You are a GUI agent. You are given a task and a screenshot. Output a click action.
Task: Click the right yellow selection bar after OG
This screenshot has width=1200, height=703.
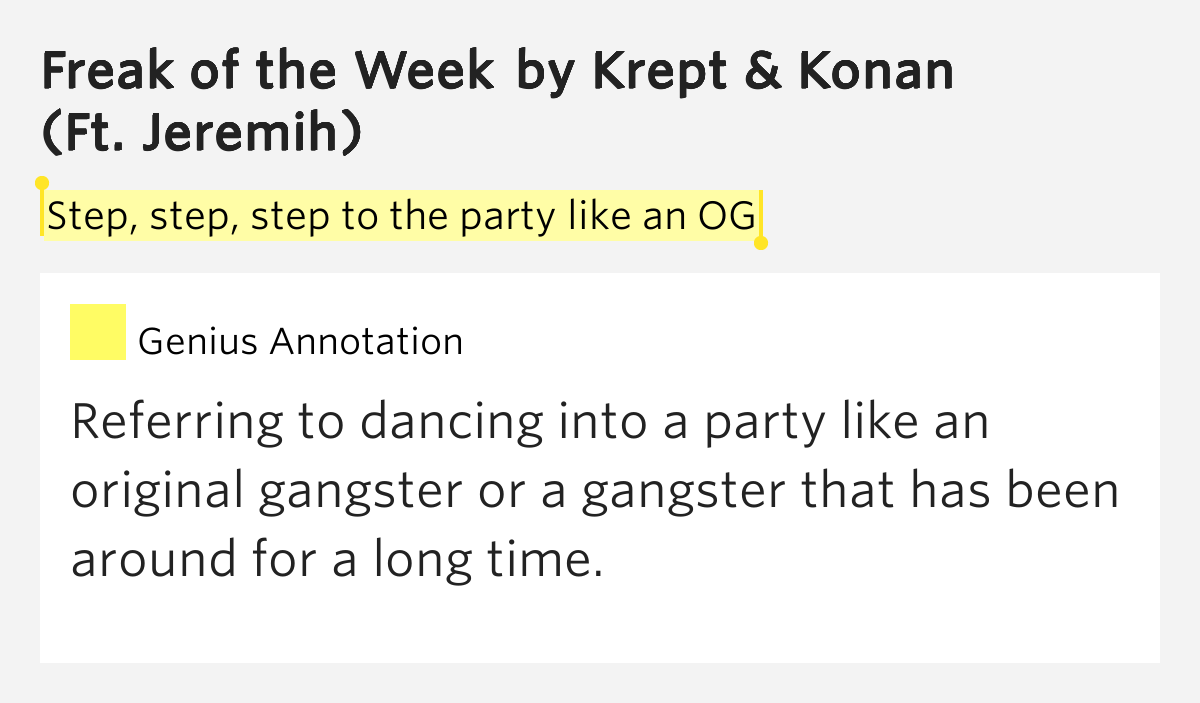(760, 215)
